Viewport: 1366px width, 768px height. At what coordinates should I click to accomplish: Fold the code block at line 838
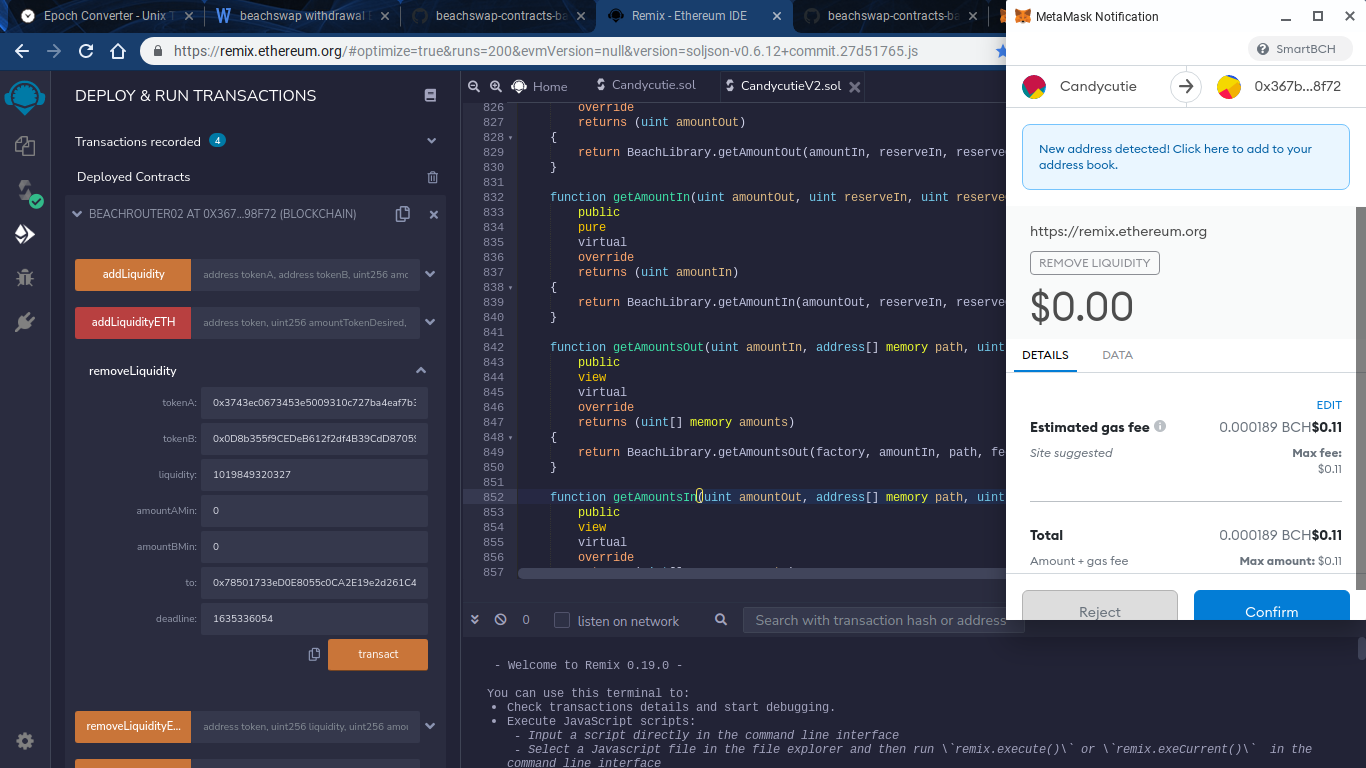[510, 287]
